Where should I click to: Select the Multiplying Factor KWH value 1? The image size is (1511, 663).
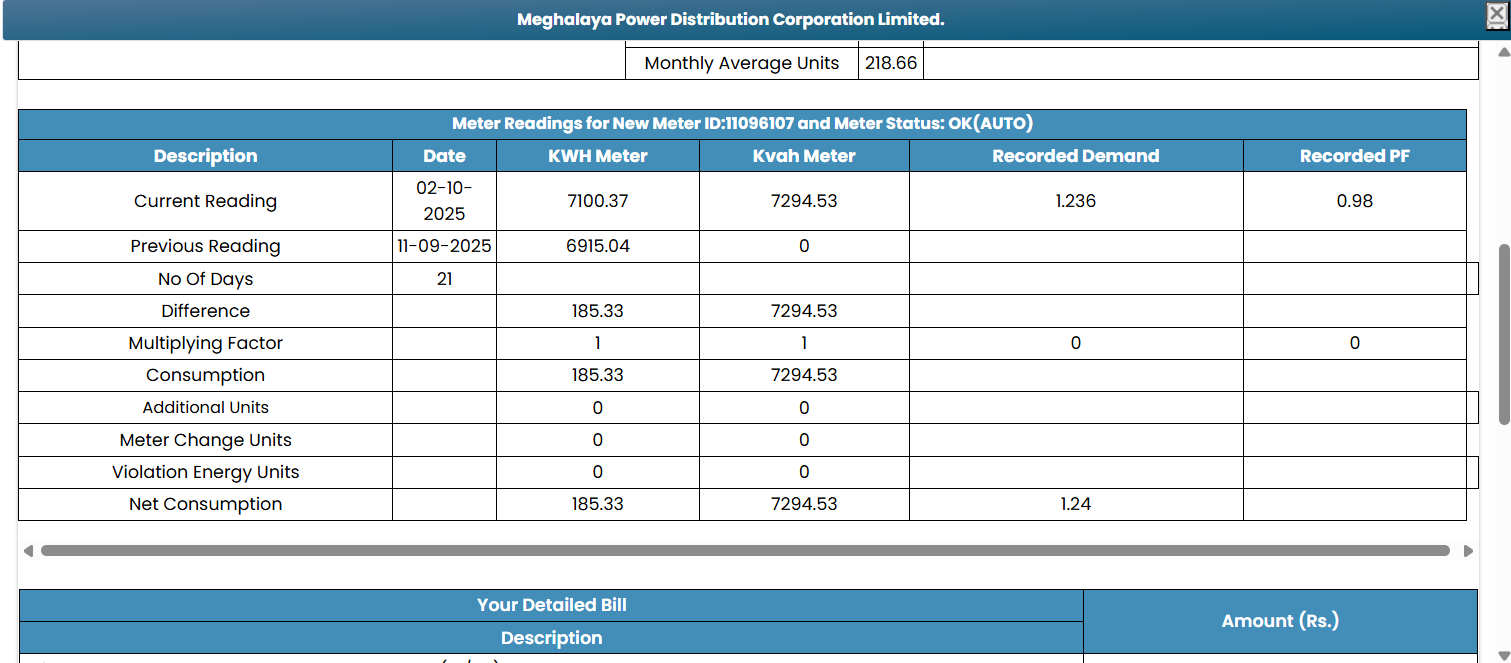click(598, 343)
